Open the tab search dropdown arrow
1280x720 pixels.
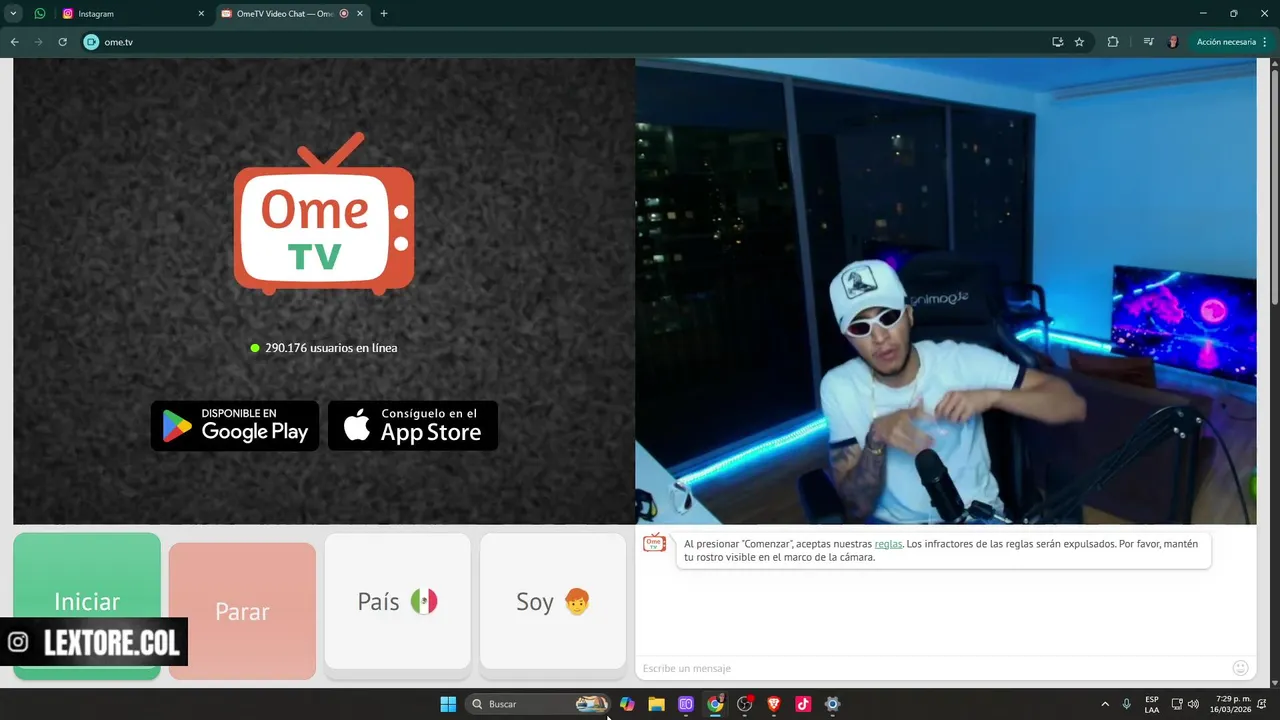point(14,14)
